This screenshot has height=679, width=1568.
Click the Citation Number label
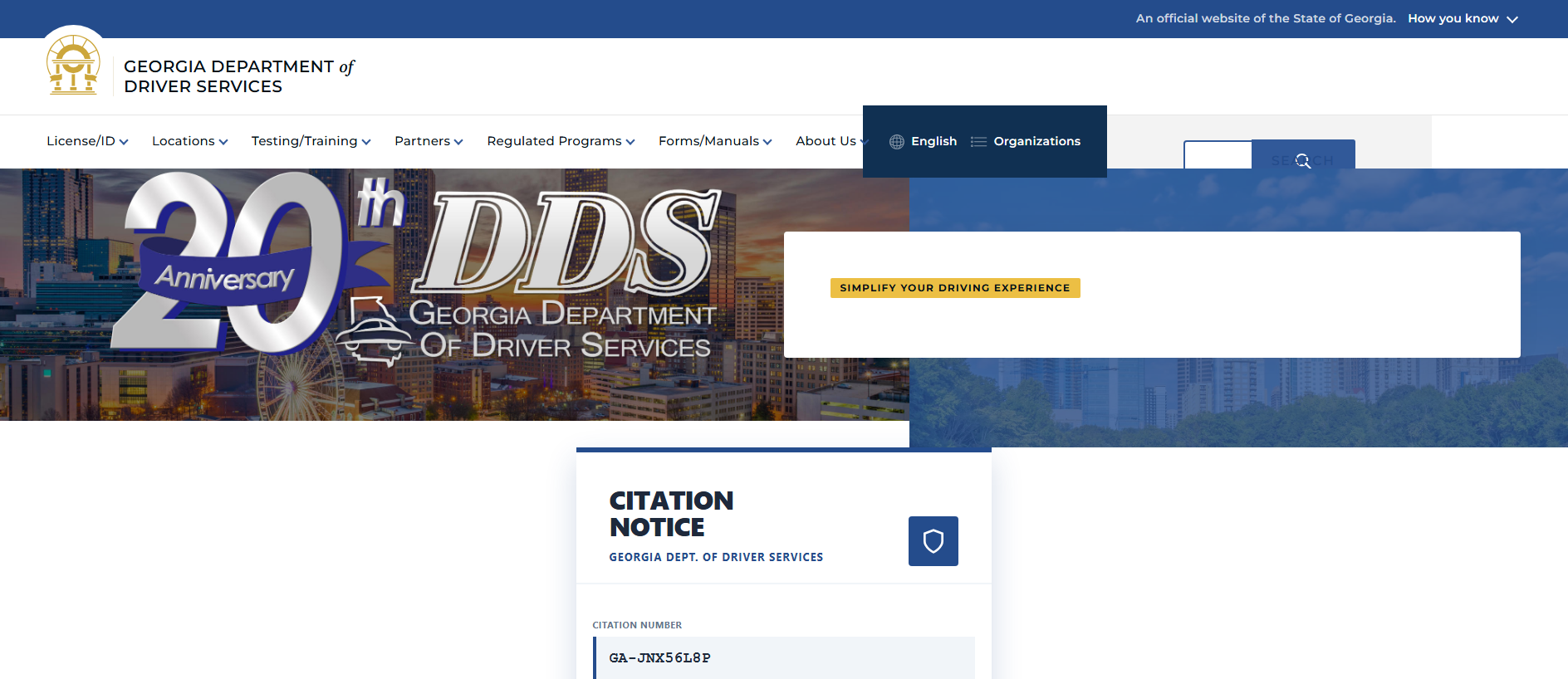click(637, 625)
